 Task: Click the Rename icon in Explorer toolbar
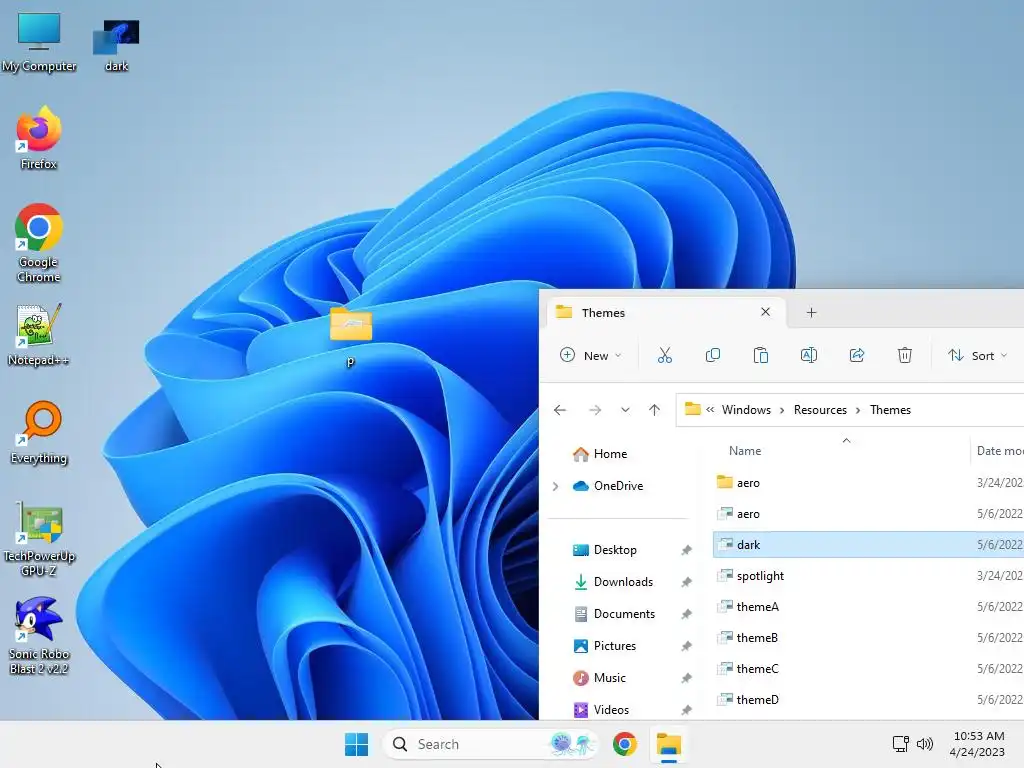[808, 355]
